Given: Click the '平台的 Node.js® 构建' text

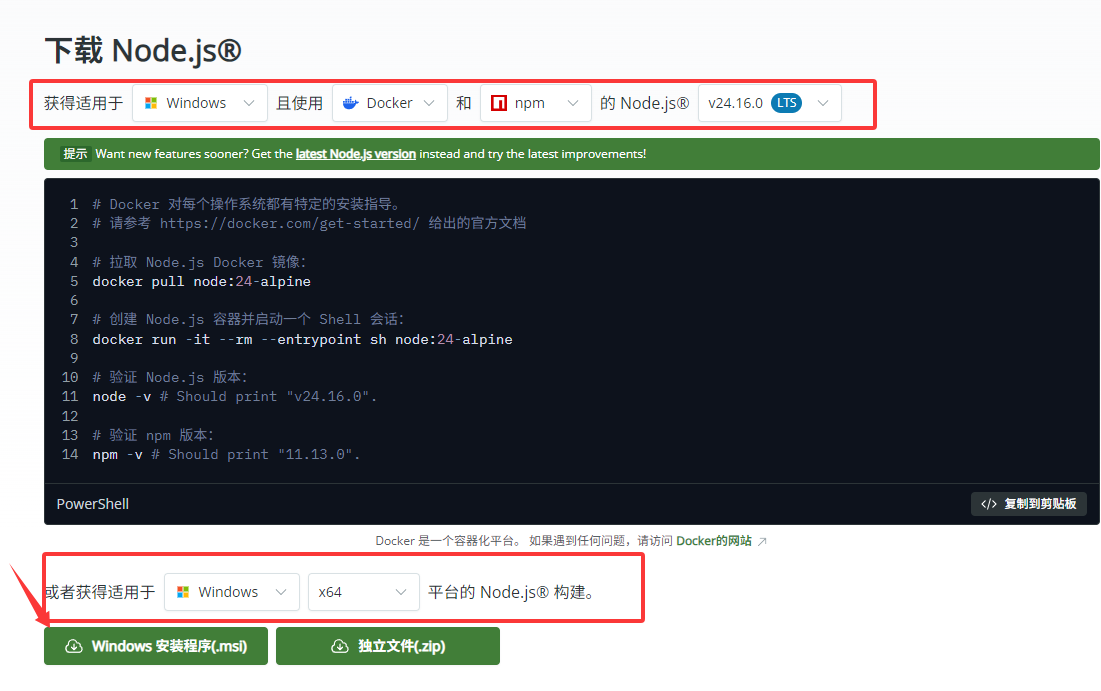Looking at the screenshot, I should [x=512, y=592].
